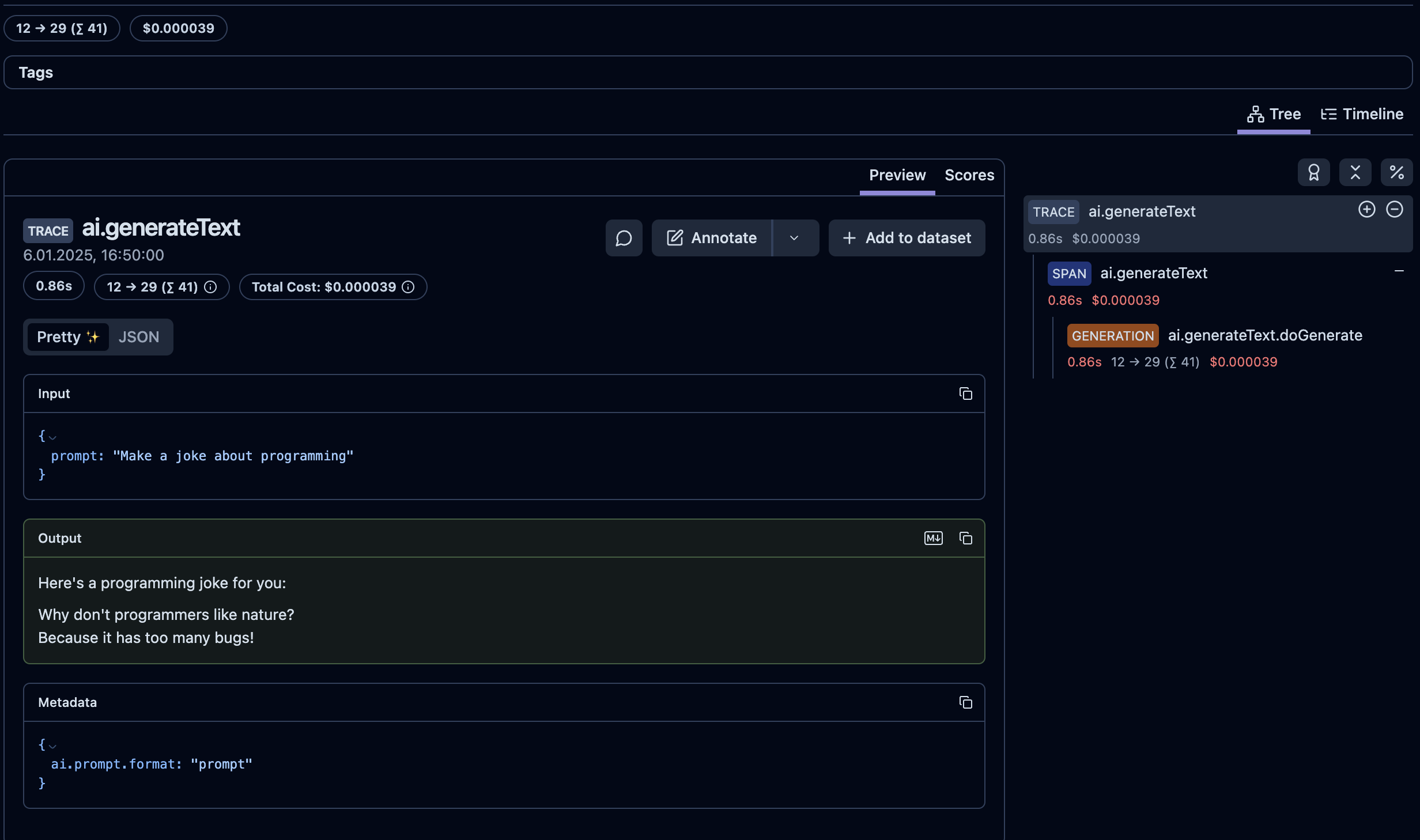Open the Annotate dropdown arrow

point(794,238)
